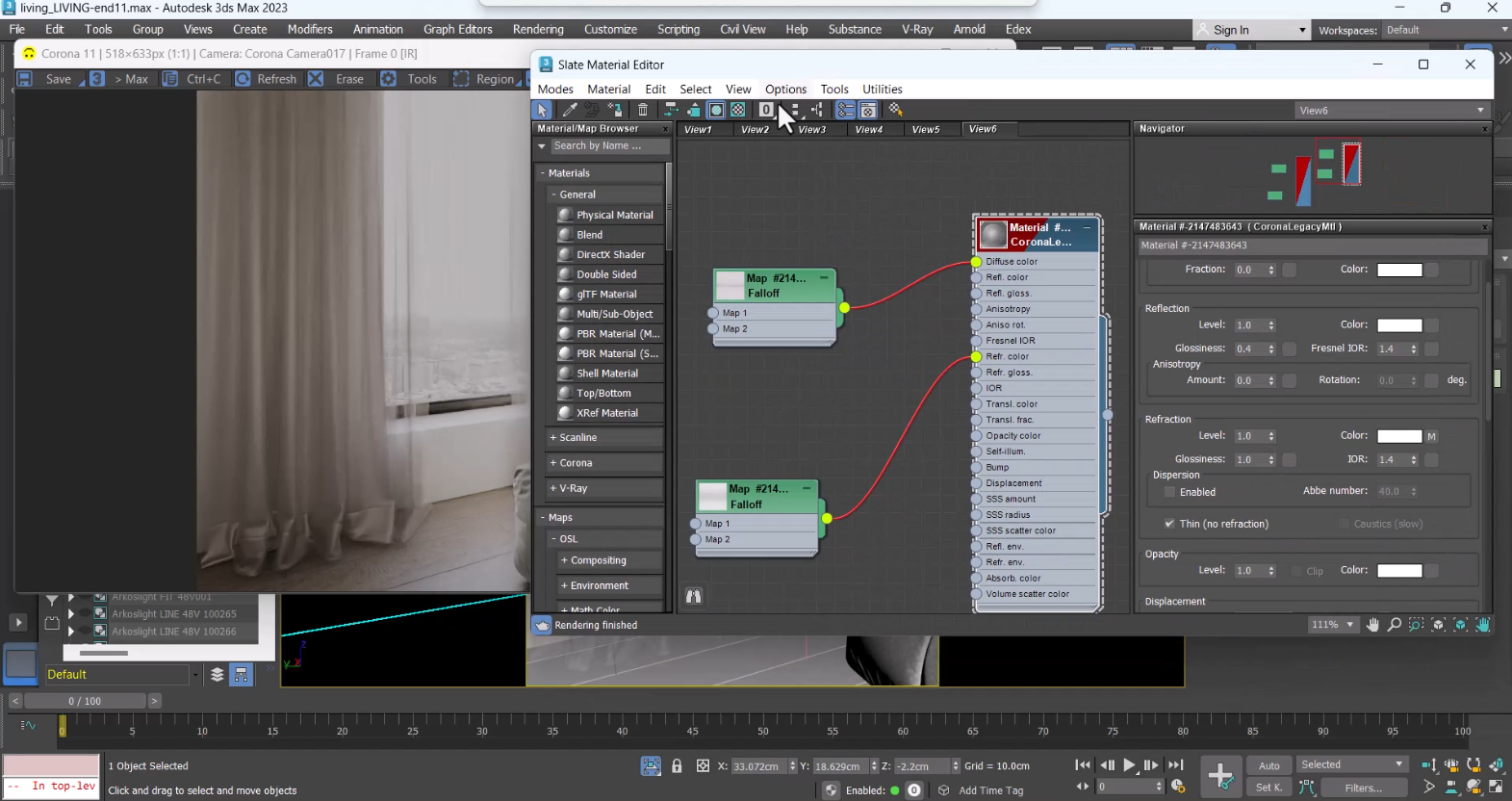Toggle the Parameter Editor panel icon
This screenshot has width=1512, height=801.
(x=868, y=110)
